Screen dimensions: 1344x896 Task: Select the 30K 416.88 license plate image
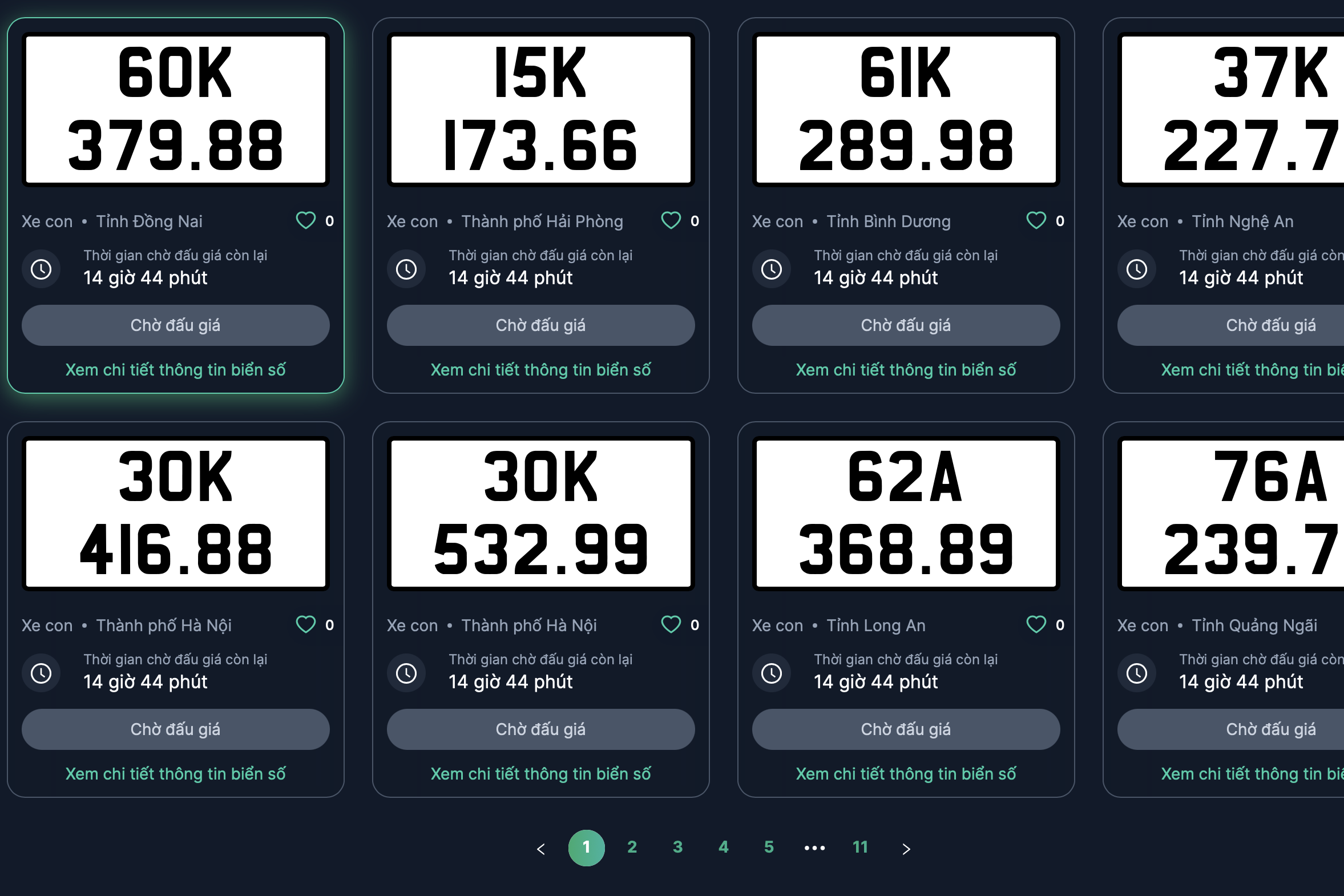click(175, 513)
